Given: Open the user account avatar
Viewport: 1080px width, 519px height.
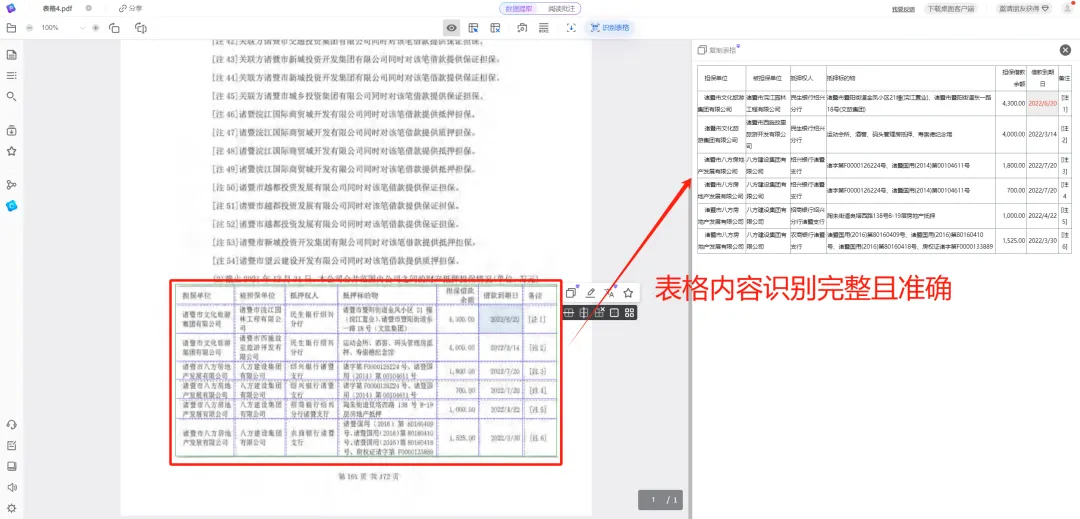Looking at the screenshot, I should pyautogui.click(x=1066, y=8).
